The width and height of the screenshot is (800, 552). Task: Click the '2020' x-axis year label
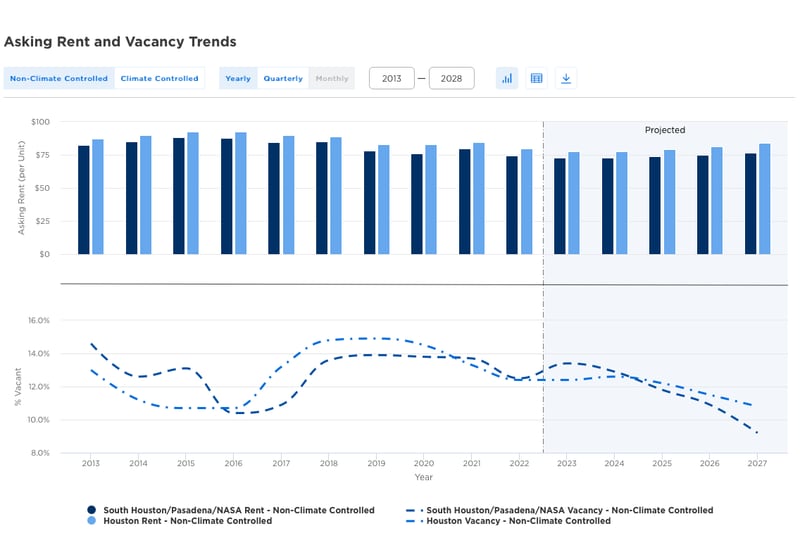424,463
